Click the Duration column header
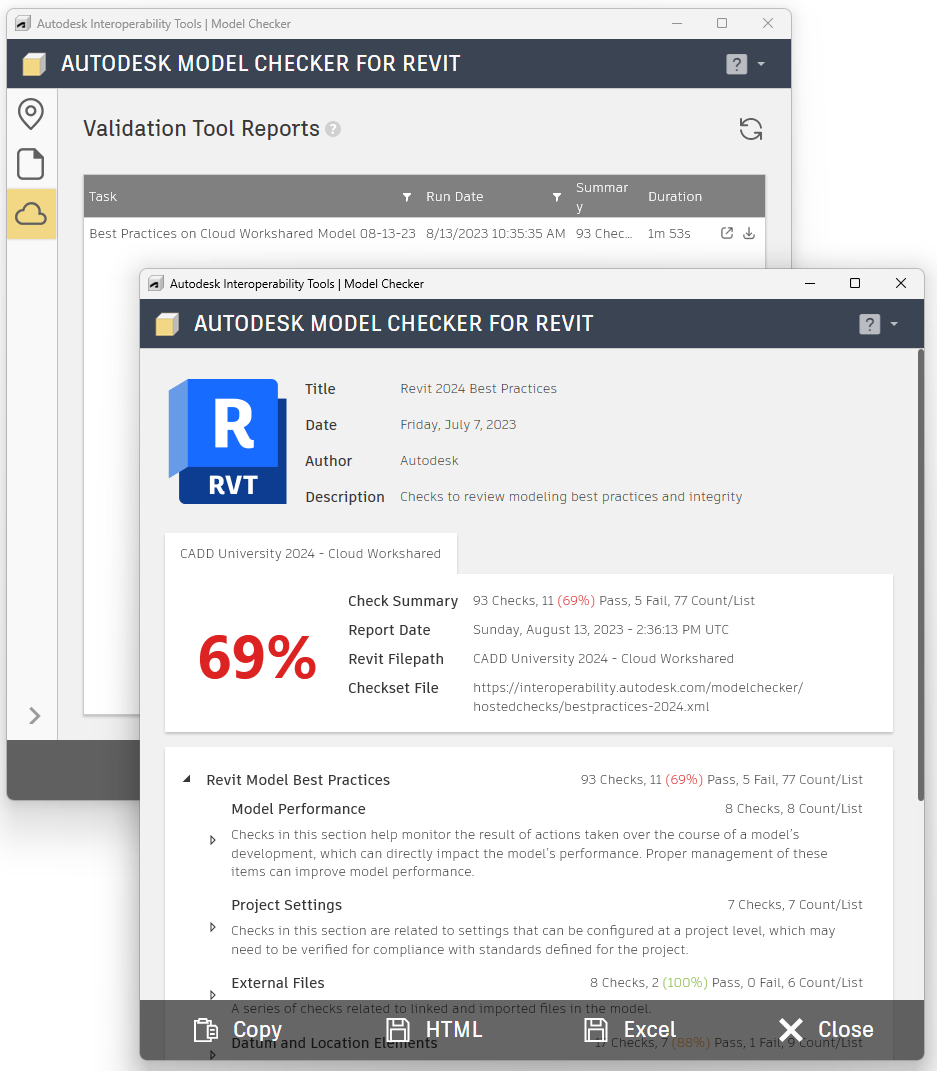This screenshot has width=937, height=1071. pos(675,197)
